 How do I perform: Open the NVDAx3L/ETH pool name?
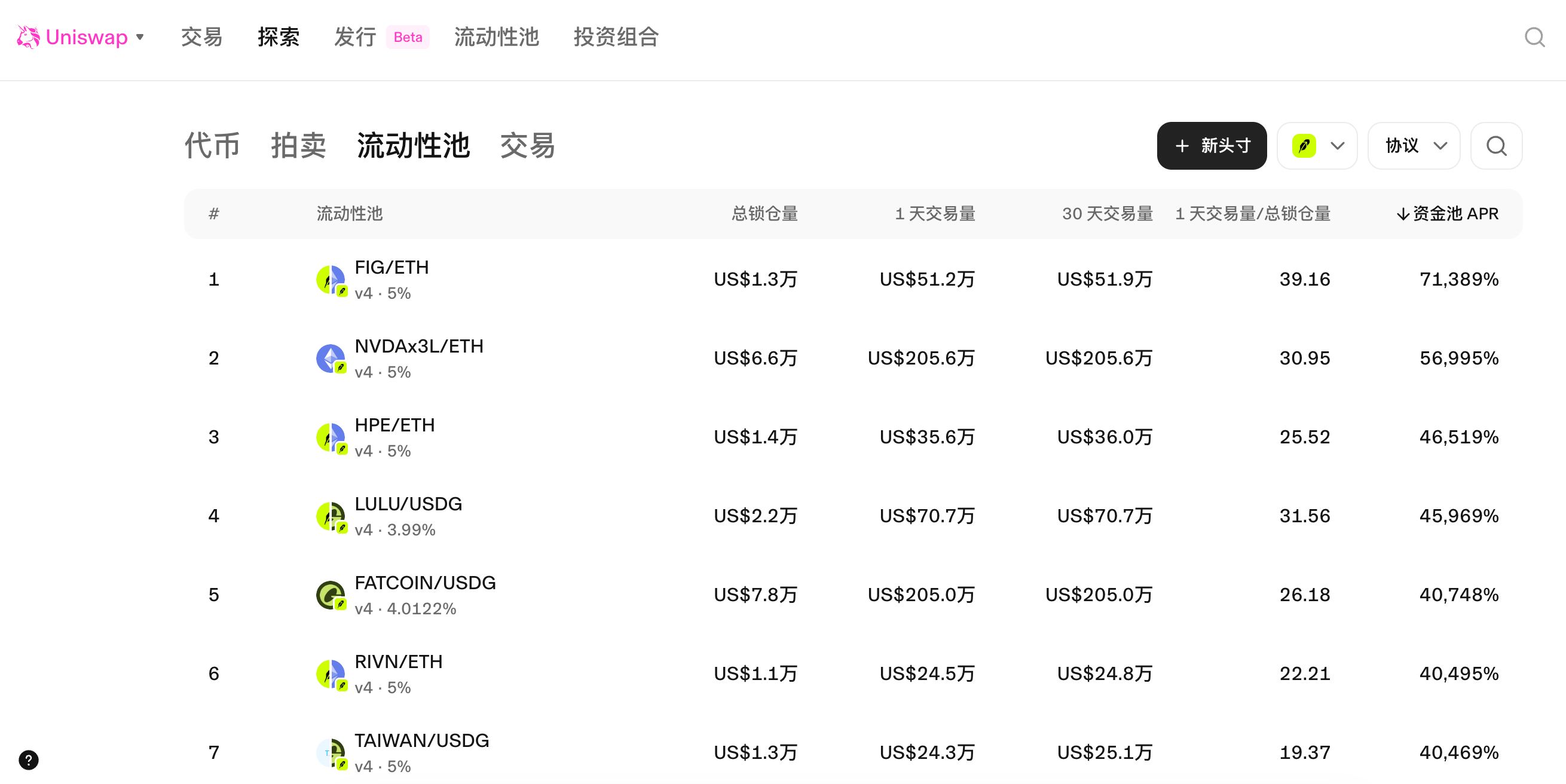click(x=419, y=347)
